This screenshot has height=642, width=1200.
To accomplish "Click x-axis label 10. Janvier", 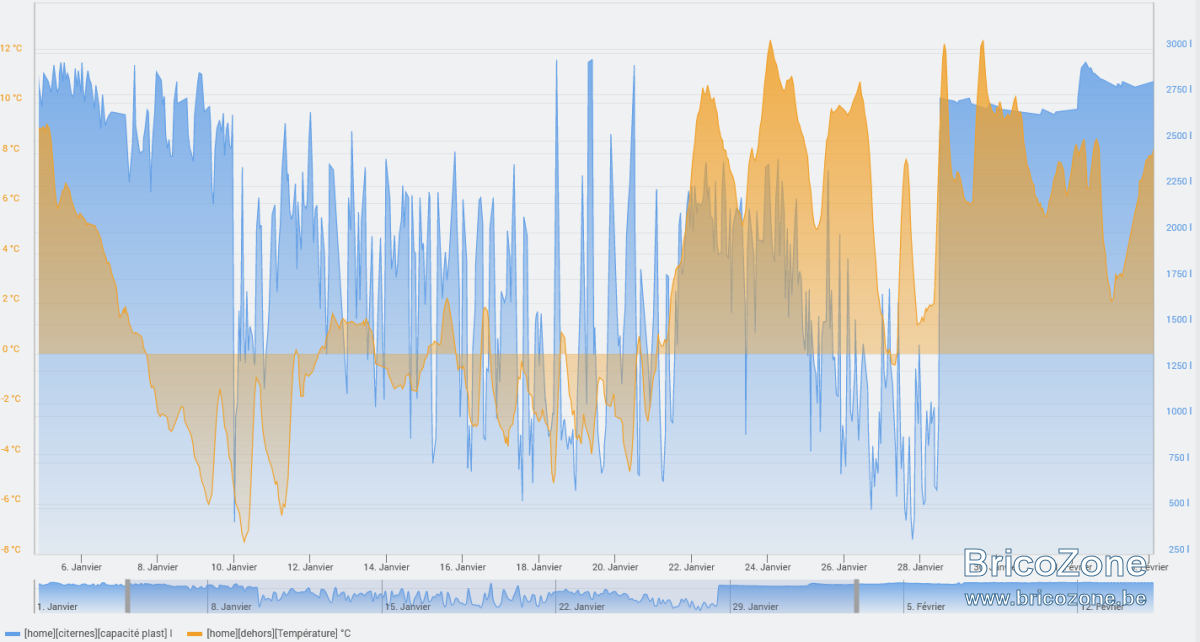I will coord(233,567).
